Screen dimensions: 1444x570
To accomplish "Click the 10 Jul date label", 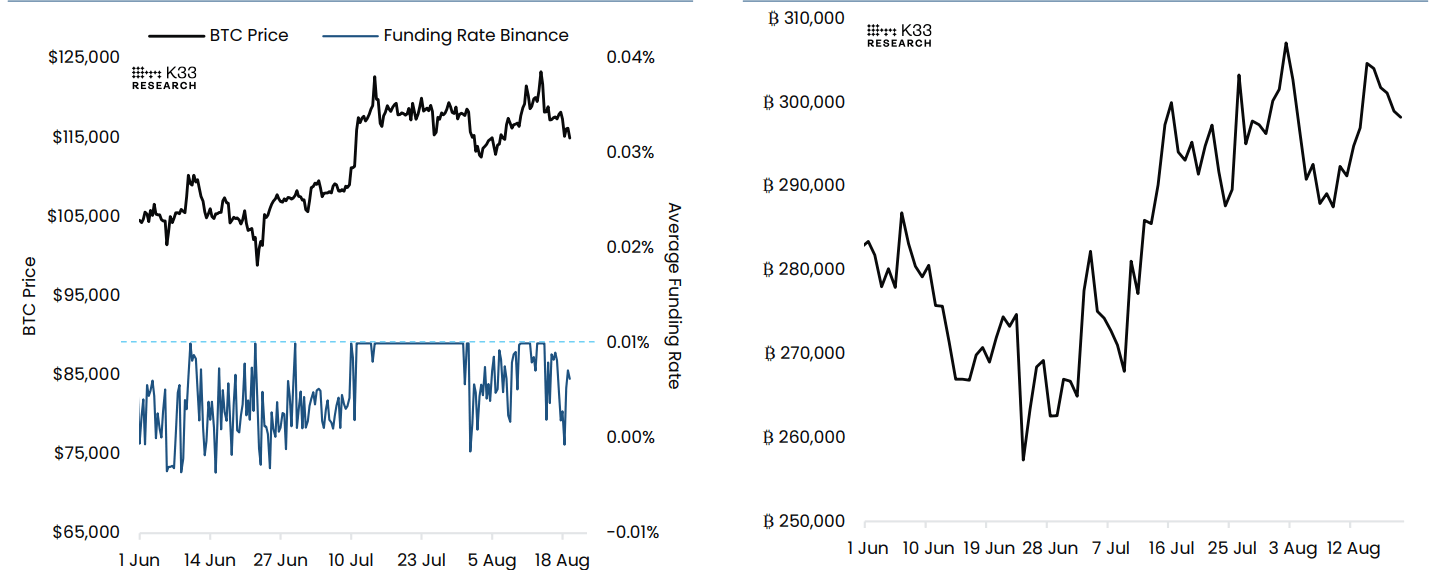I will [350, 560].
